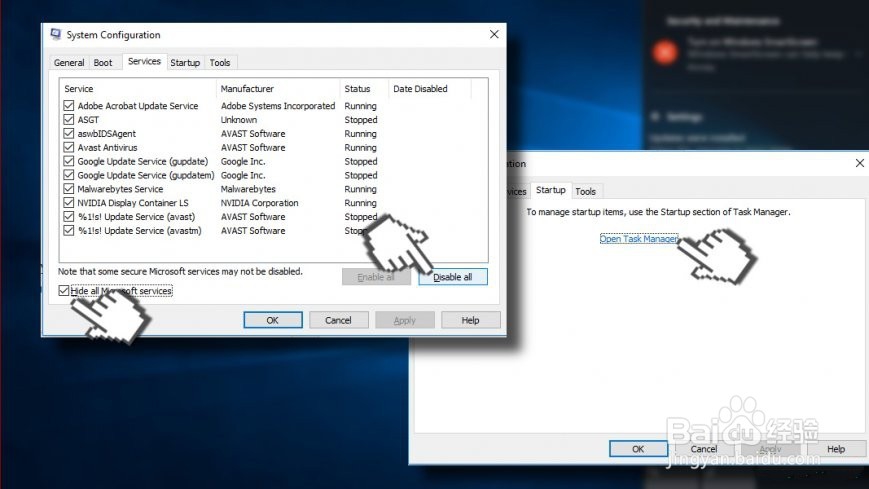Select the Services tab
Screen dimensions: 869x489
144,62
